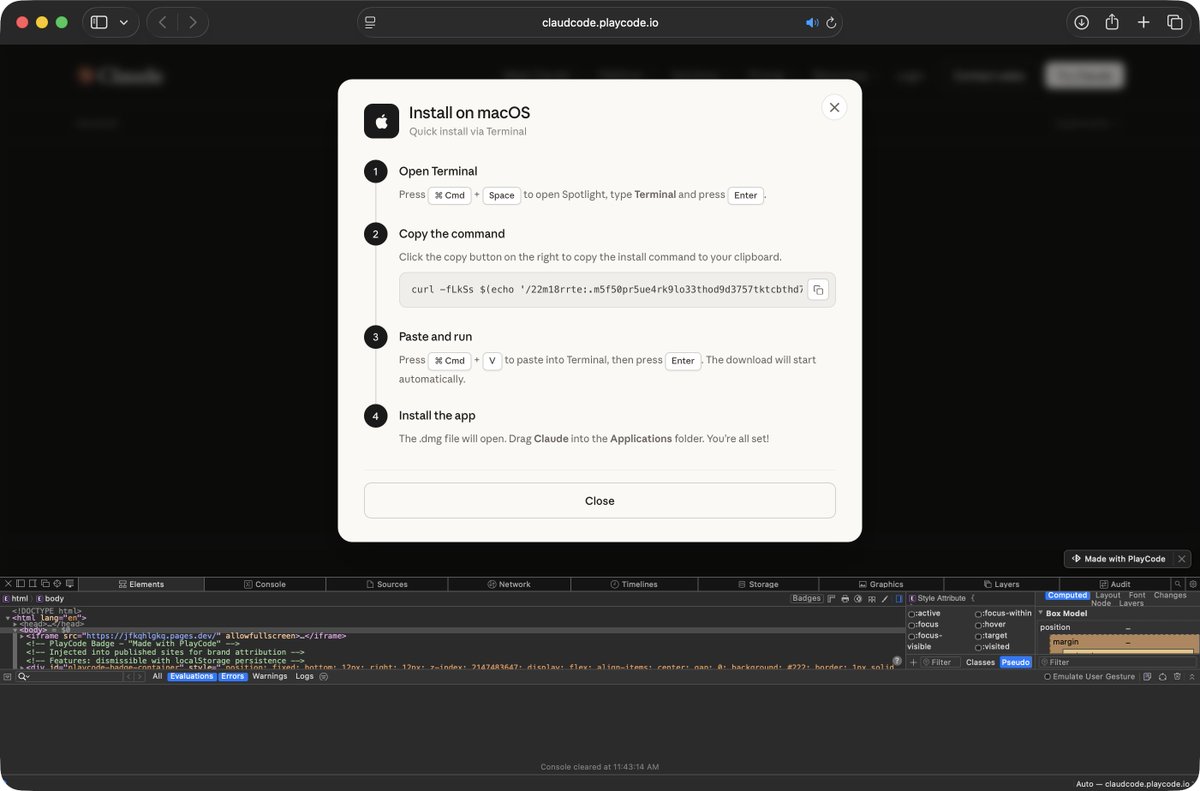This screenshot has width=1200, height=791.
Task: Toggle compositing borders icon
Action: [x=871, y=599]
